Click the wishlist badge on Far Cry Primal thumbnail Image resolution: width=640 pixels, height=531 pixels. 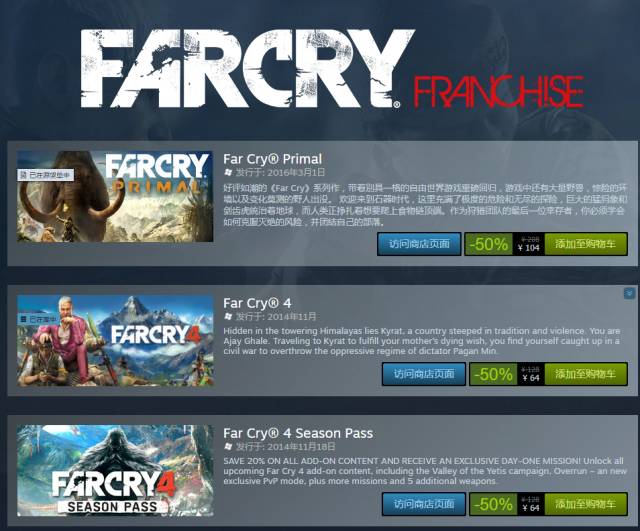45,175
